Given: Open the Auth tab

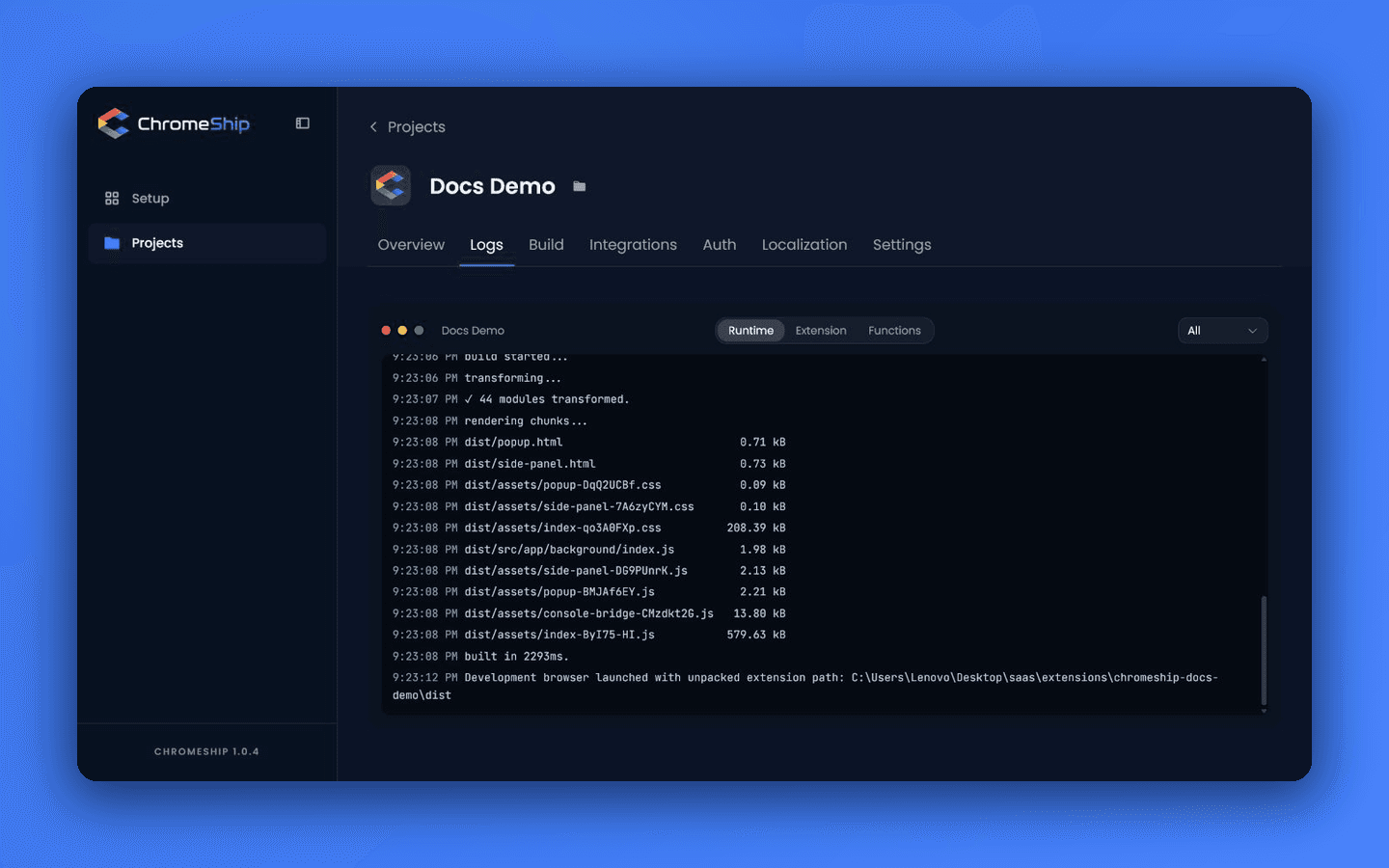Looking at the screenshot, I should (x=720, y=245).
